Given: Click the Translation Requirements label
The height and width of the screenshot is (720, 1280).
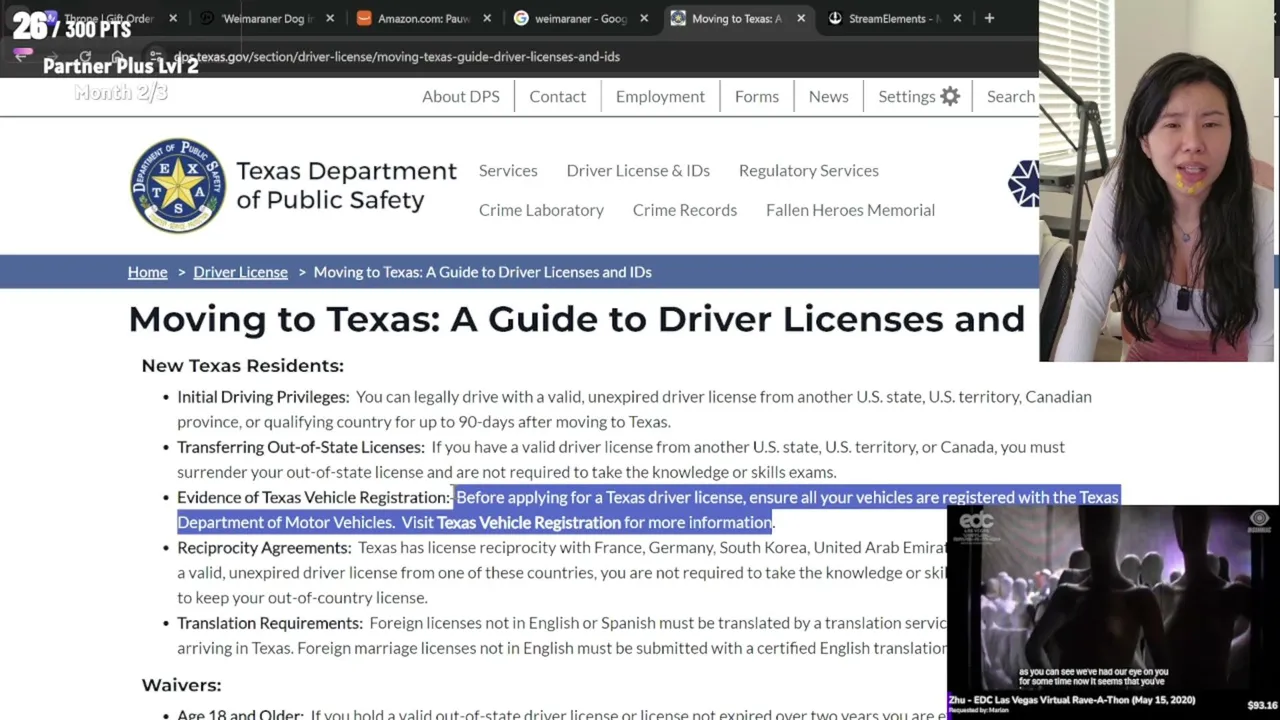Looking at the screenshot, I should [270, 623].
